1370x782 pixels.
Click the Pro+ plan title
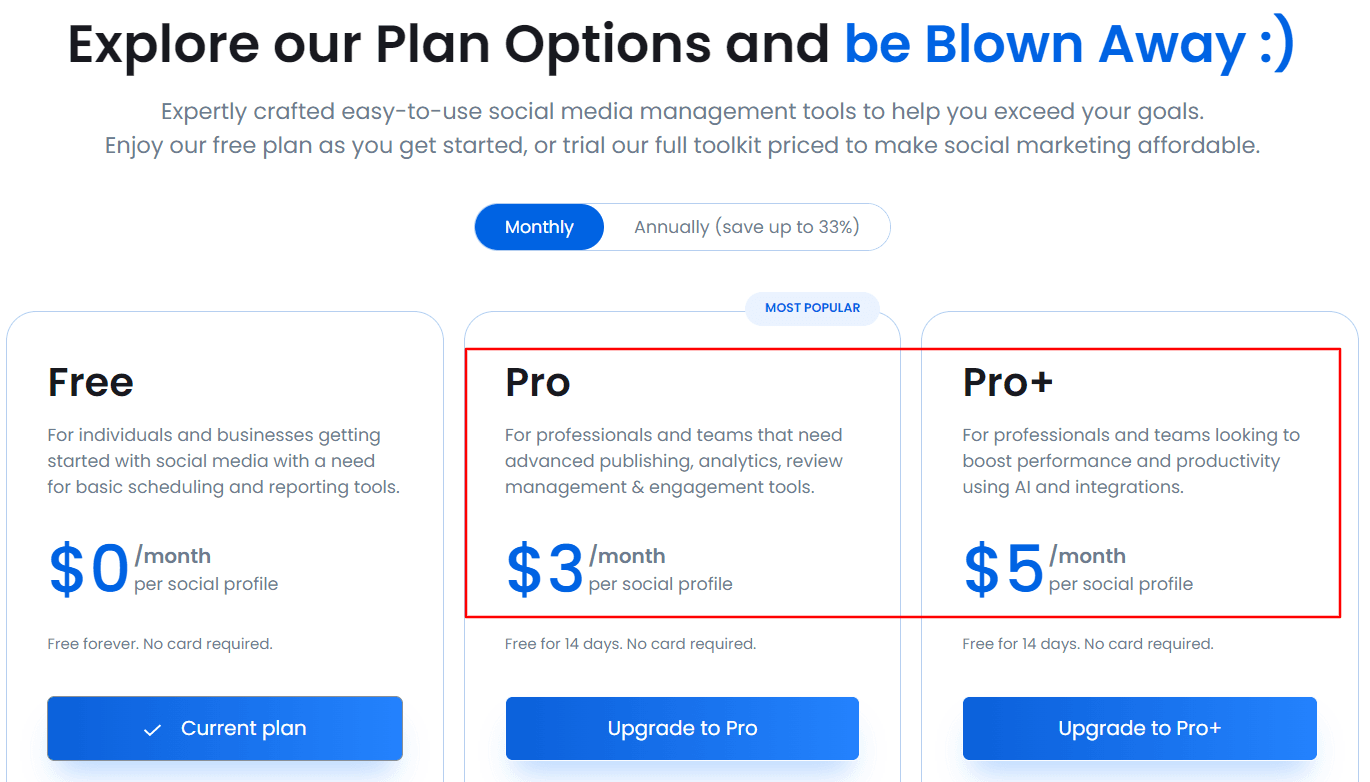tap(1007, 382)
